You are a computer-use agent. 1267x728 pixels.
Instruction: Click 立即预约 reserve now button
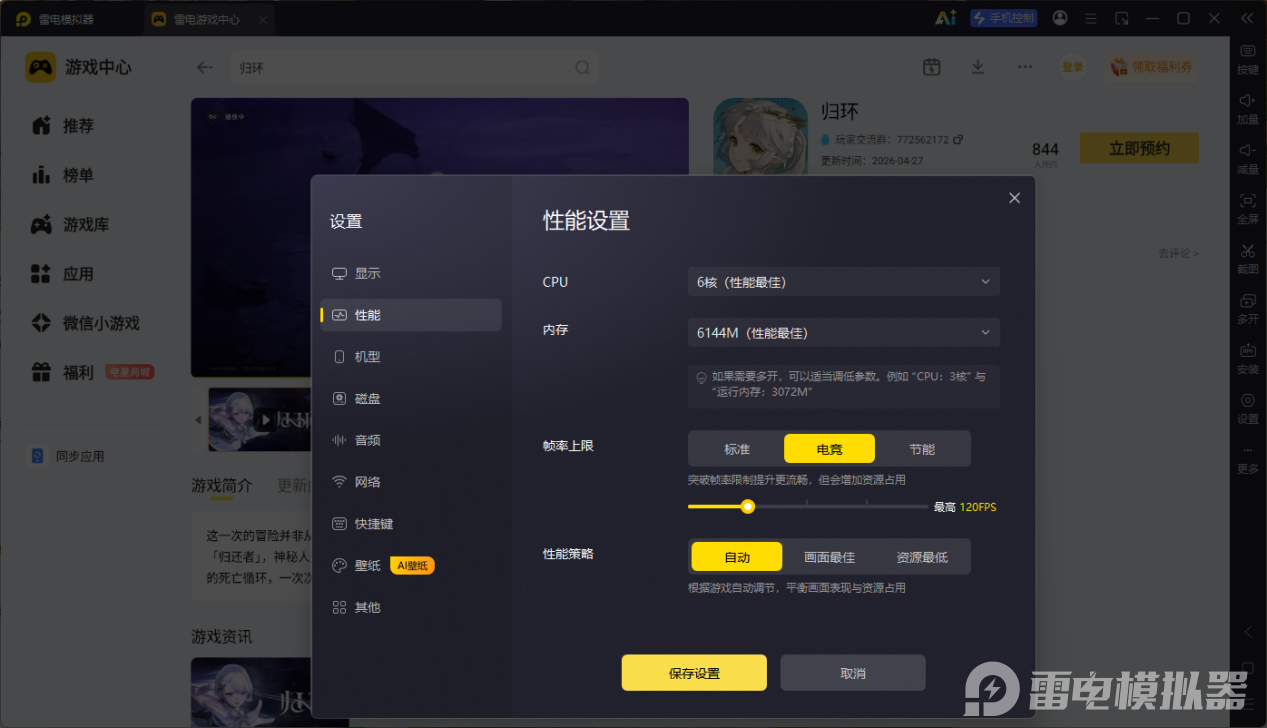pyautogui.click(x=1139, y=148)
